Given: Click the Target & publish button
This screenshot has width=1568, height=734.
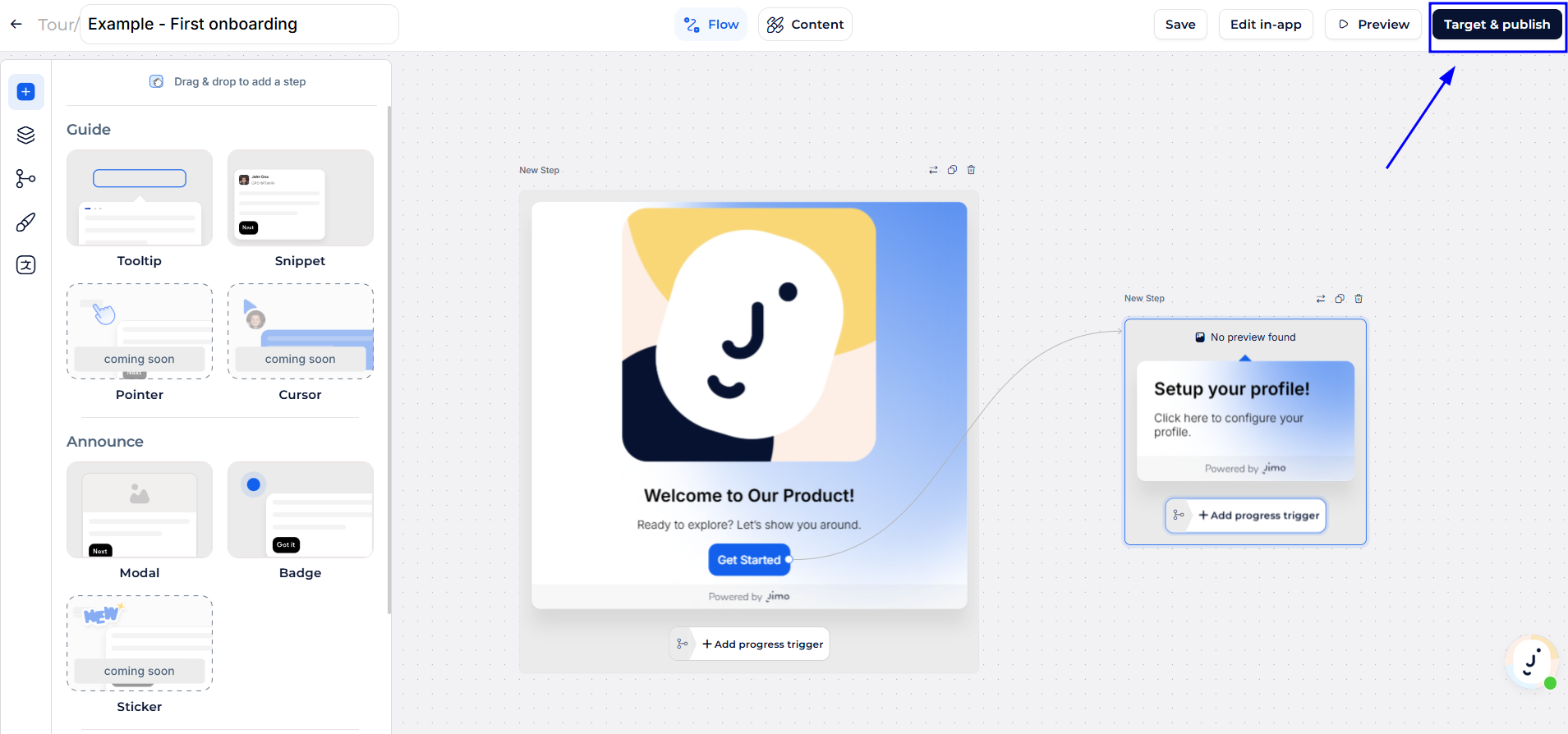Looking at the screenshot, I should pyautogui.click(x=1497, y=25).
